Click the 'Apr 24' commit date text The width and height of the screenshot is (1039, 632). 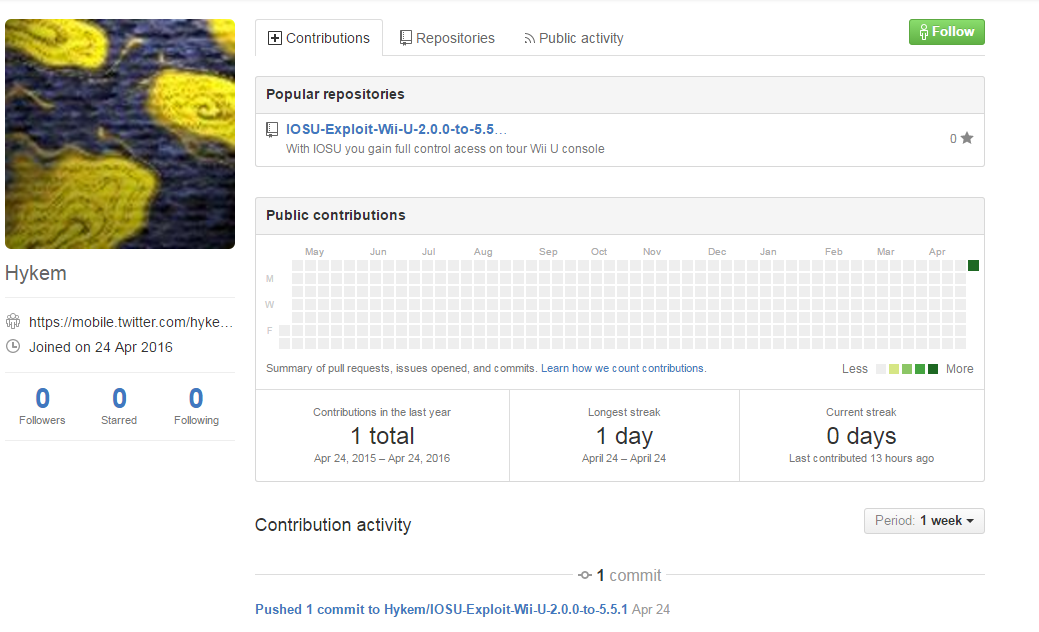click(x=651, y=609)
